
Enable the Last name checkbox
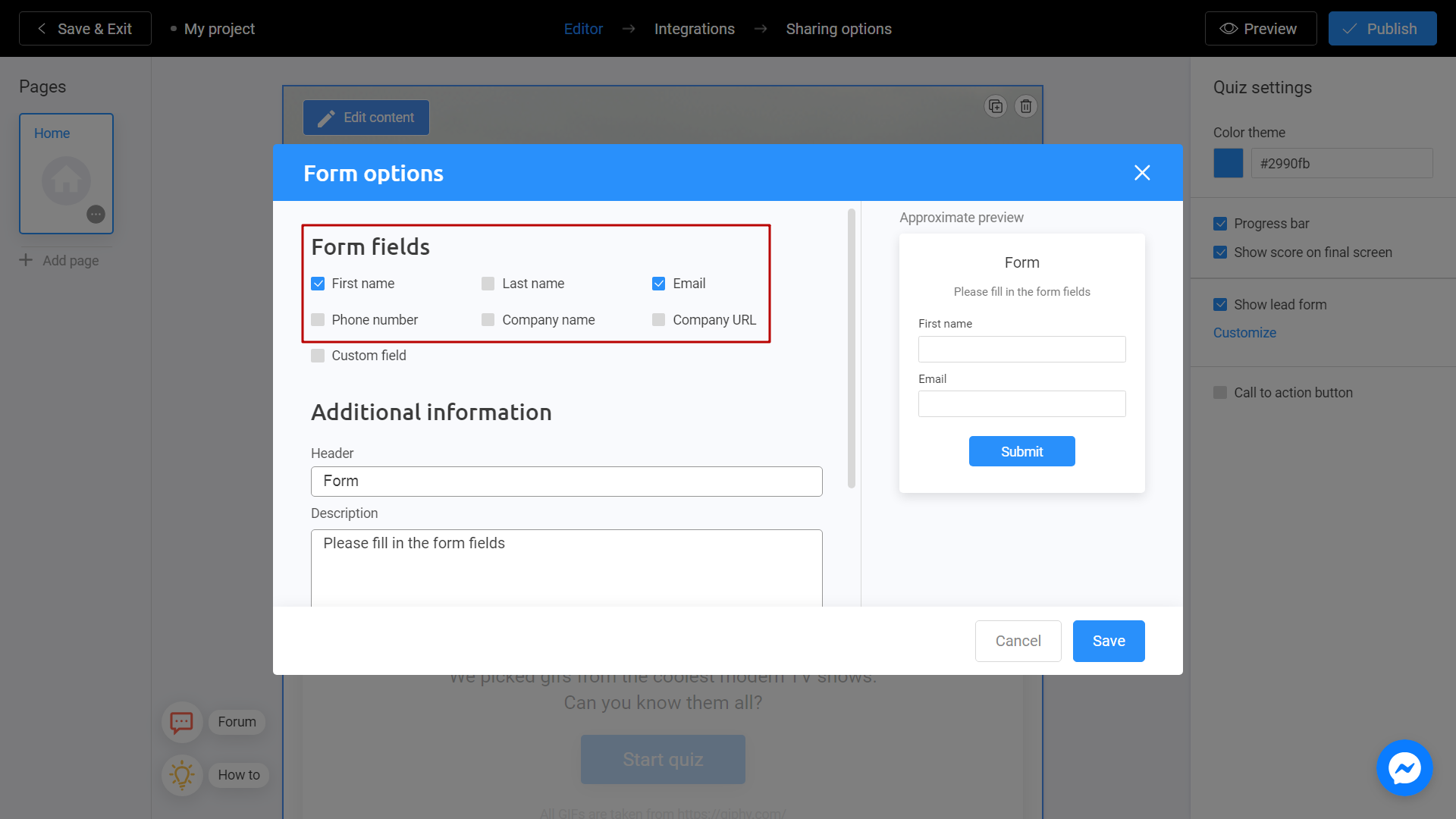click(x=488, y=283)
